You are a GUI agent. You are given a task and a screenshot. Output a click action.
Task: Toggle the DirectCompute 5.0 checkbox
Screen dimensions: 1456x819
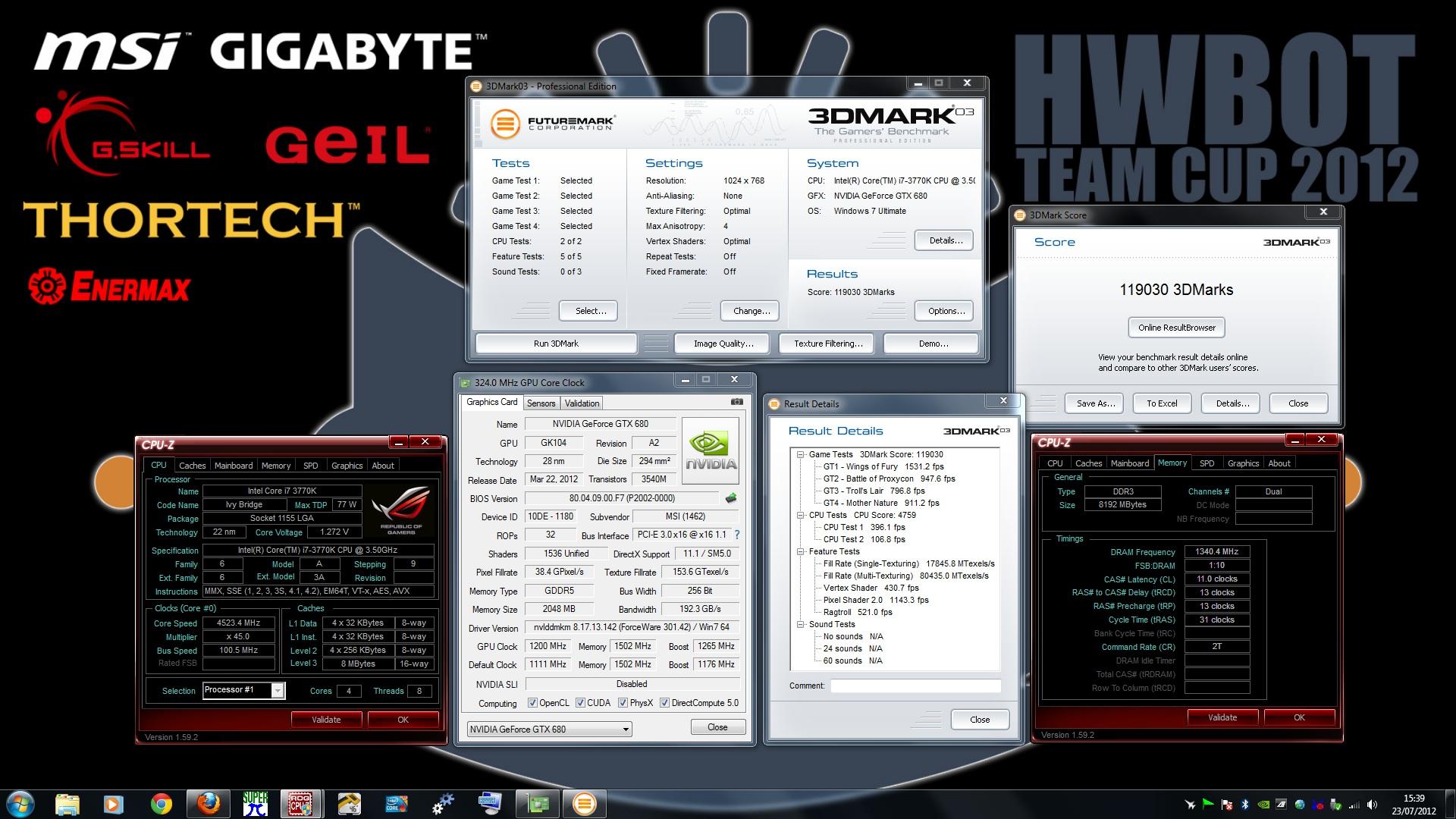coord(664,703)
